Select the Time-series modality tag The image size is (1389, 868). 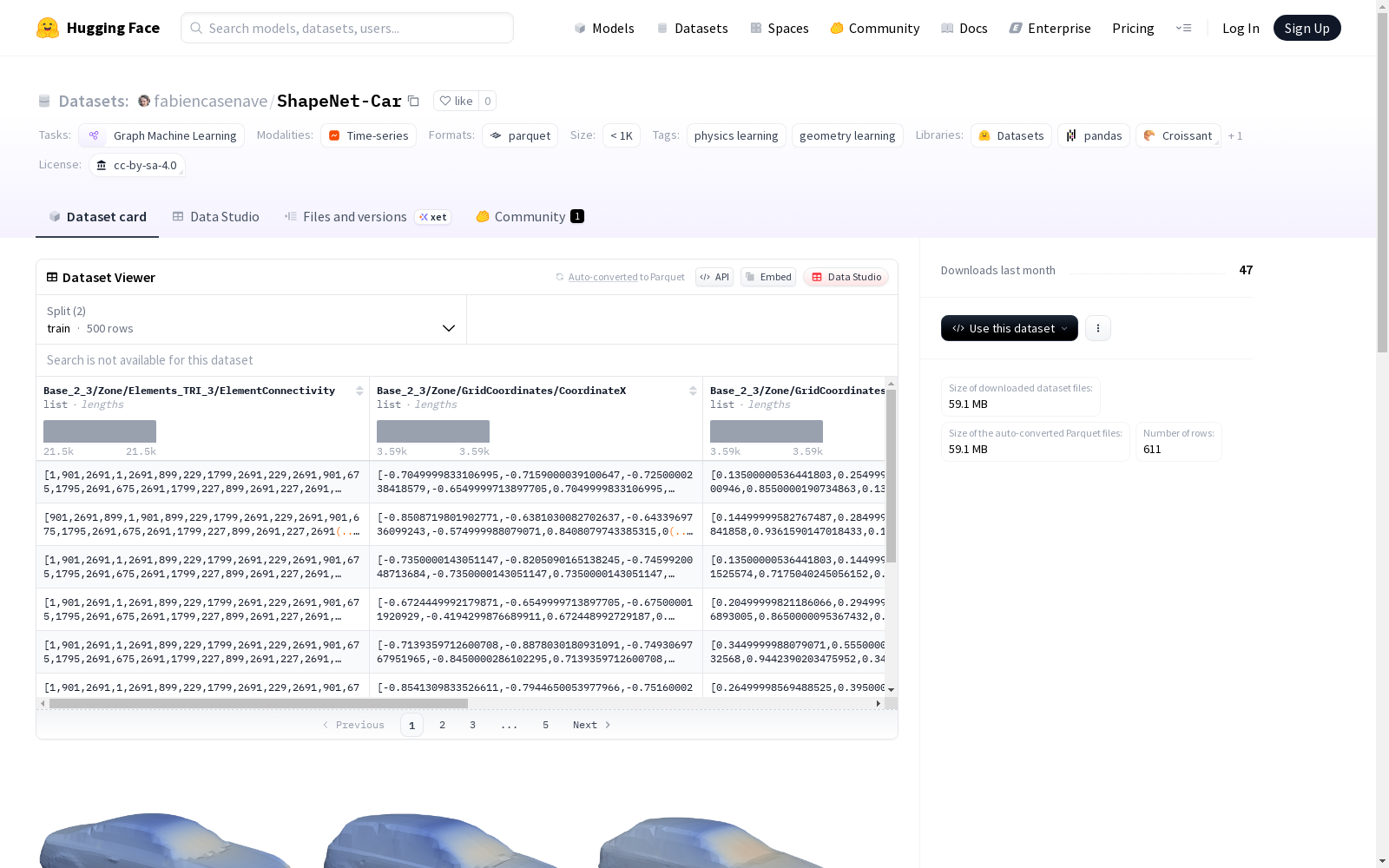(368, 135)
